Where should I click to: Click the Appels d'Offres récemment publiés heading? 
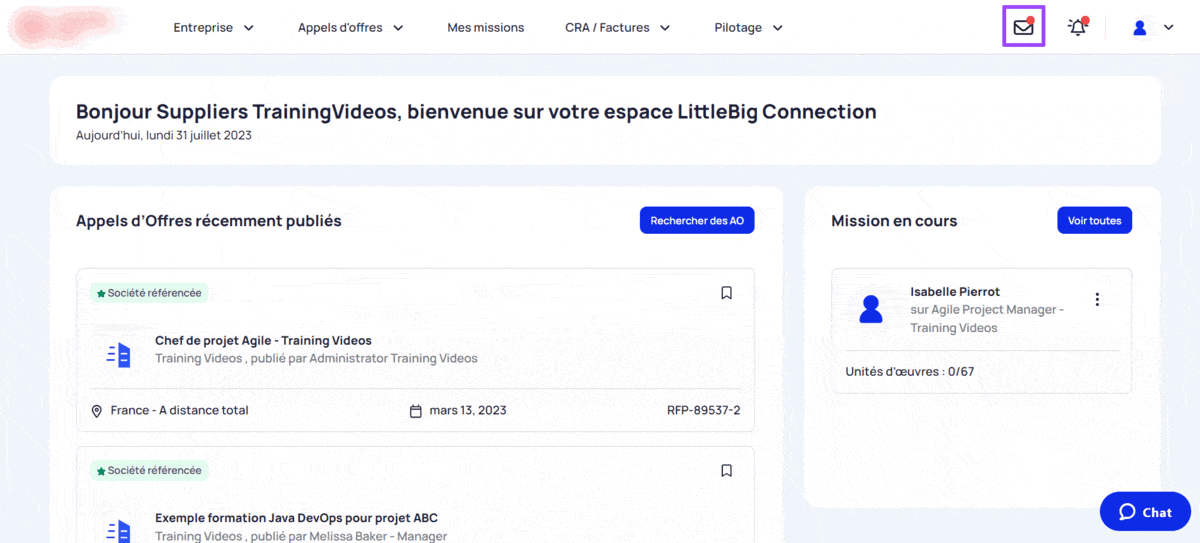coord(209,221)
